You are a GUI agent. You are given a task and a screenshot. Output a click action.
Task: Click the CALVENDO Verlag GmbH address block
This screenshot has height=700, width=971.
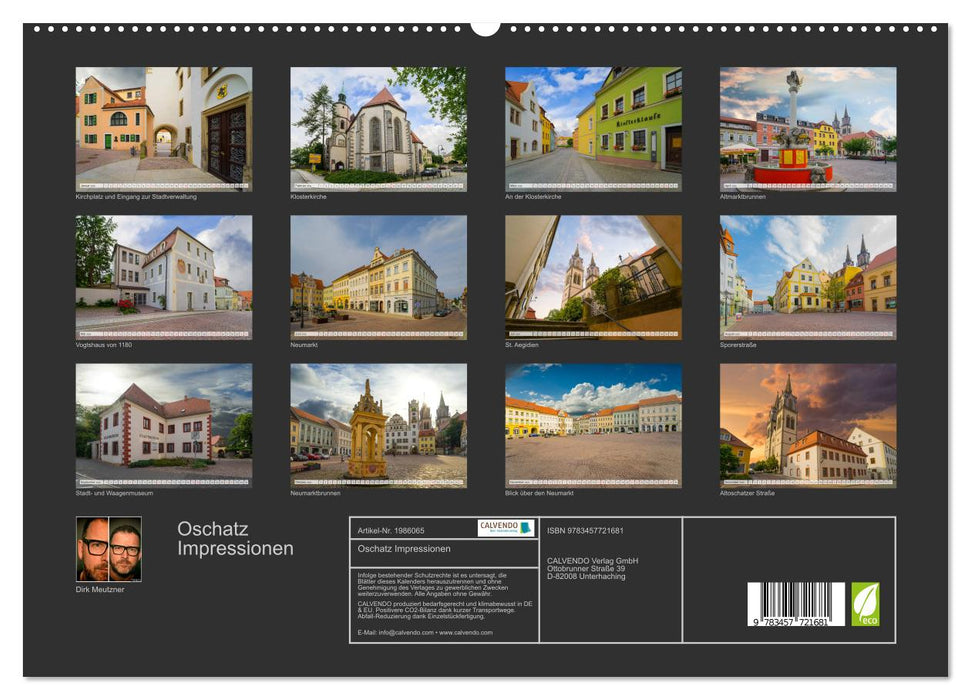[x=595, y=566]
